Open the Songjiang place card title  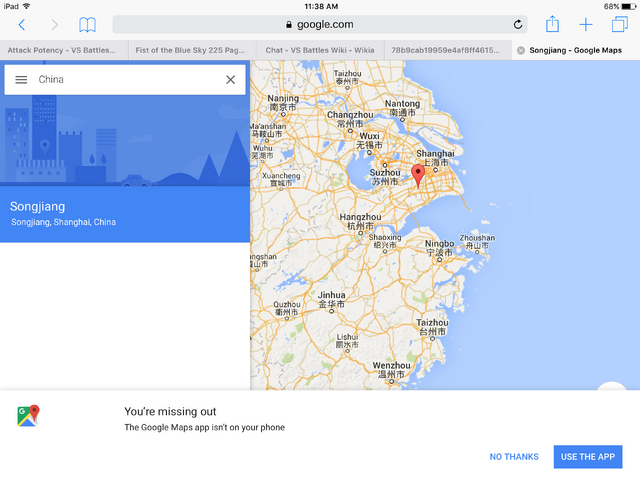click(x=38, y=207)
